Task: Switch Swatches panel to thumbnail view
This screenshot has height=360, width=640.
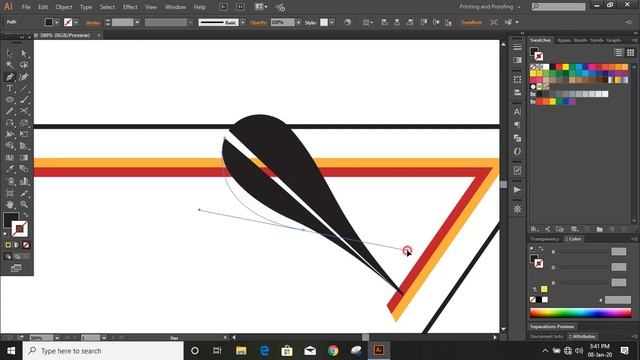Action: [x=631, y=52]
